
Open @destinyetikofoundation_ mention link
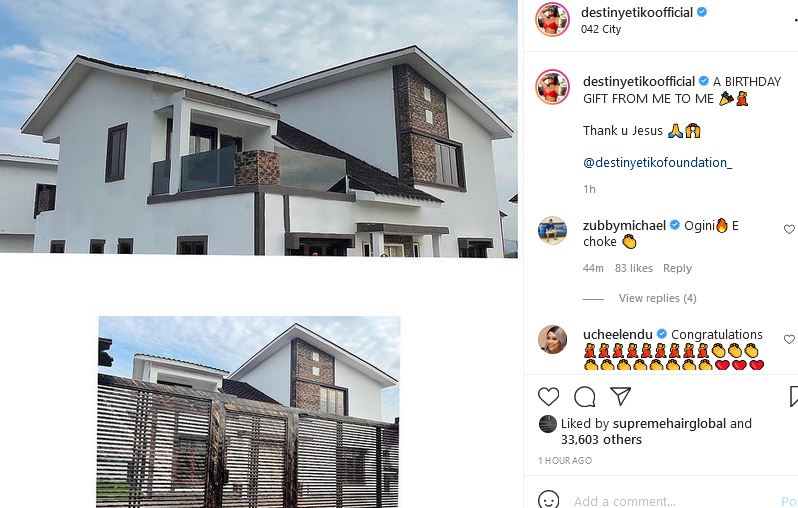pos(658,163)
